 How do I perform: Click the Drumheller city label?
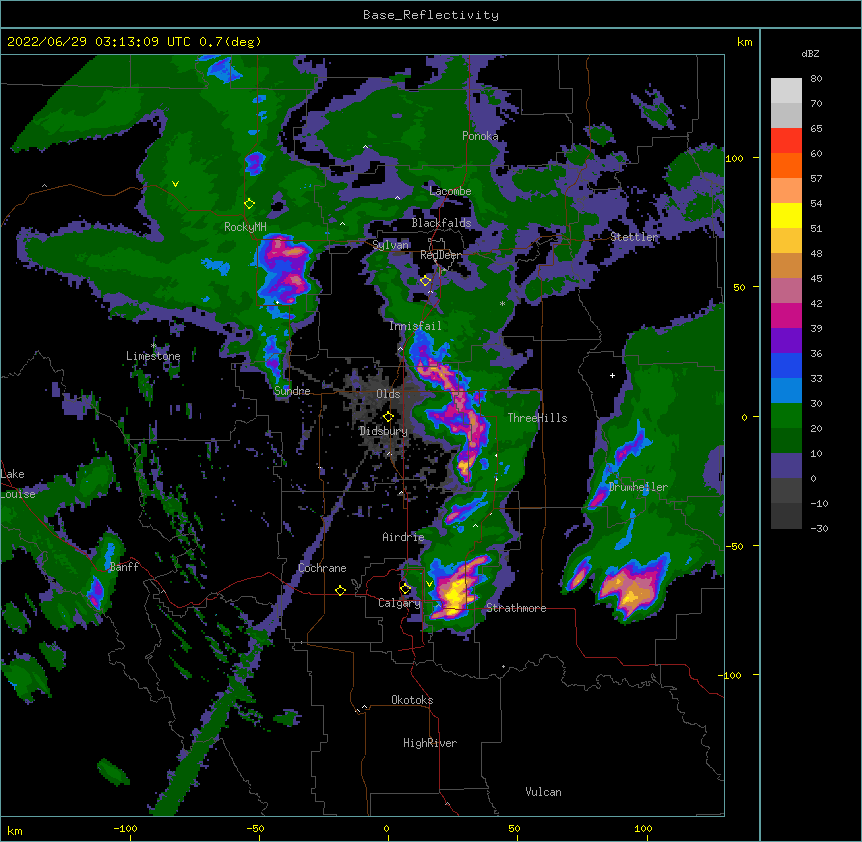(x=638, y=487)
